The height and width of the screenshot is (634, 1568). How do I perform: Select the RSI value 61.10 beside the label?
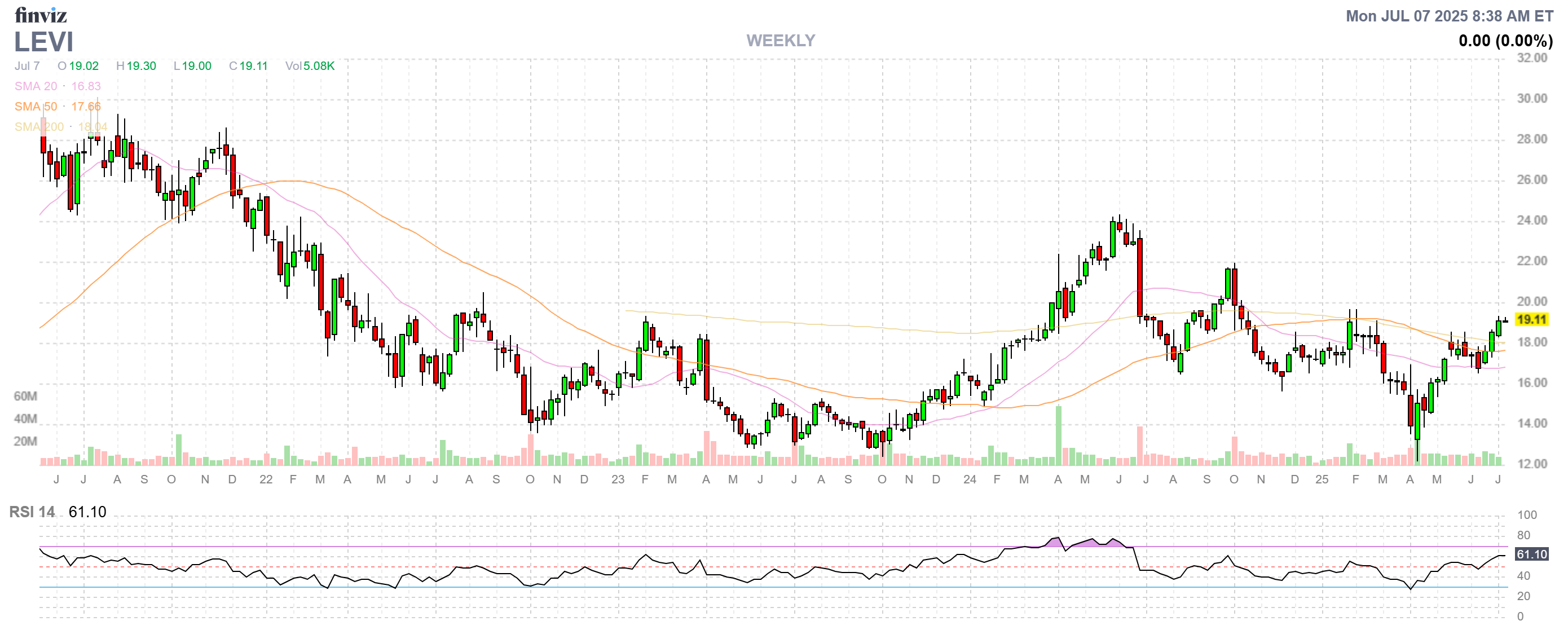coord(87,512)
